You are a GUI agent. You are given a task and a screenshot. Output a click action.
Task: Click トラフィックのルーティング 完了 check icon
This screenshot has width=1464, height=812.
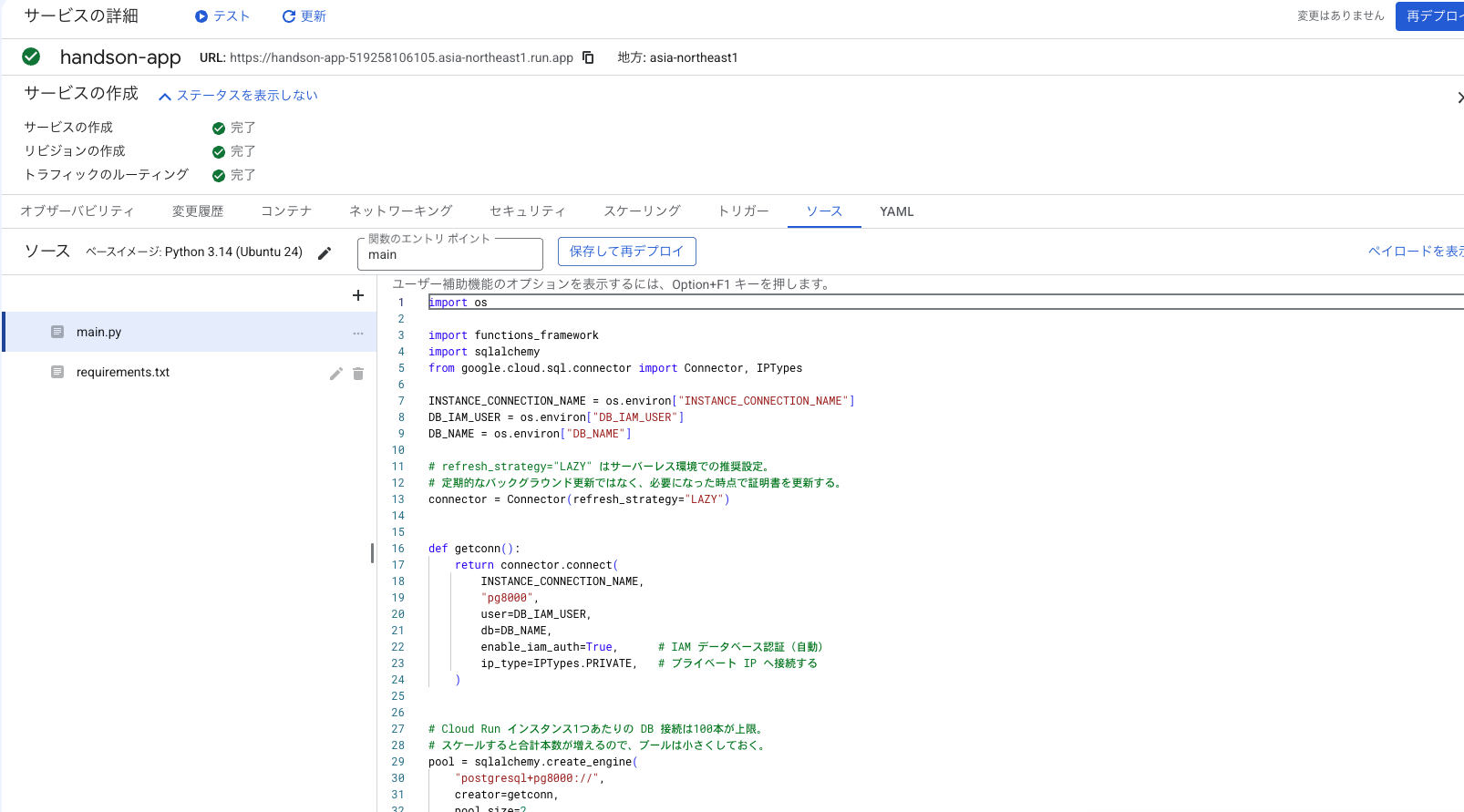coord(219,175)
